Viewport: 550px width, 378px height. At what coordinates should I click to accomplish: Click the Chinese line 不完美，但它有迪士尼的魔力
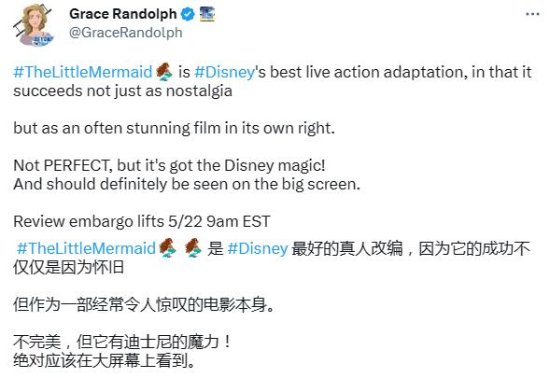pos(123,342)
